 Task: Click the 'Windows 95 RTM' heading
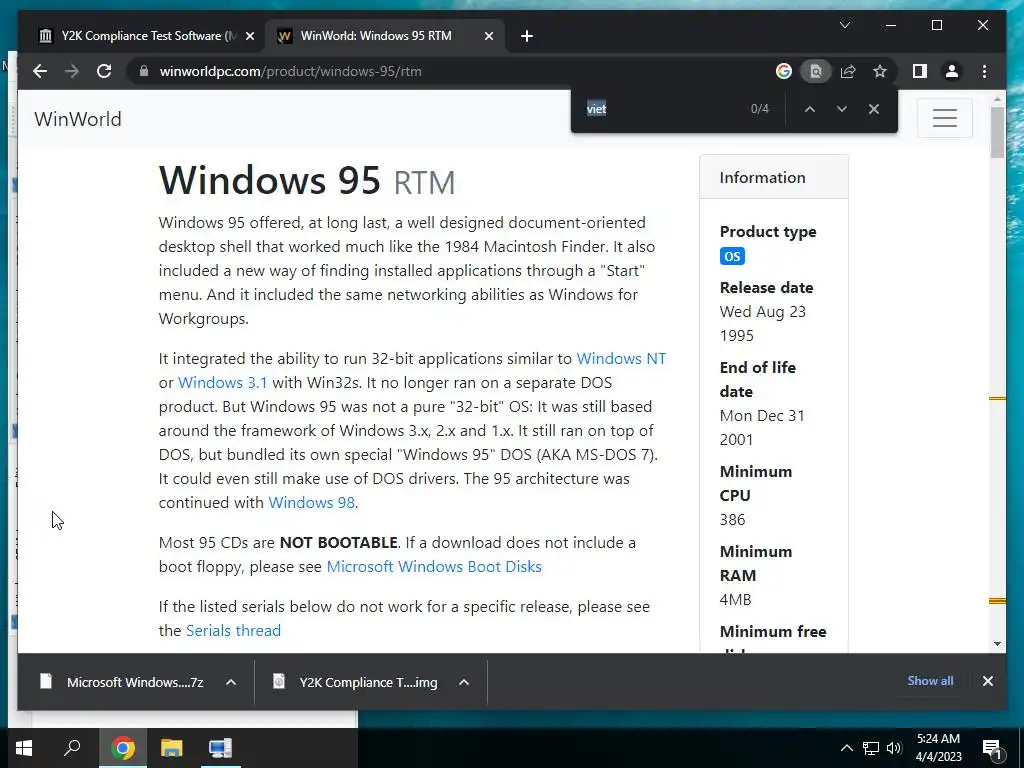(x=307, y=180)
